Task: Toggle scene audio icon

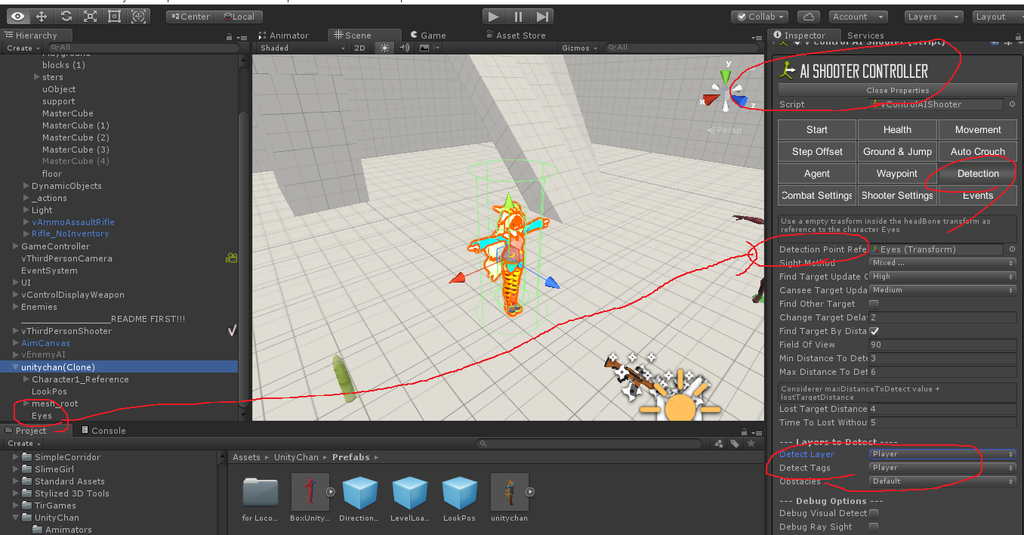Action: pos(404,48)
